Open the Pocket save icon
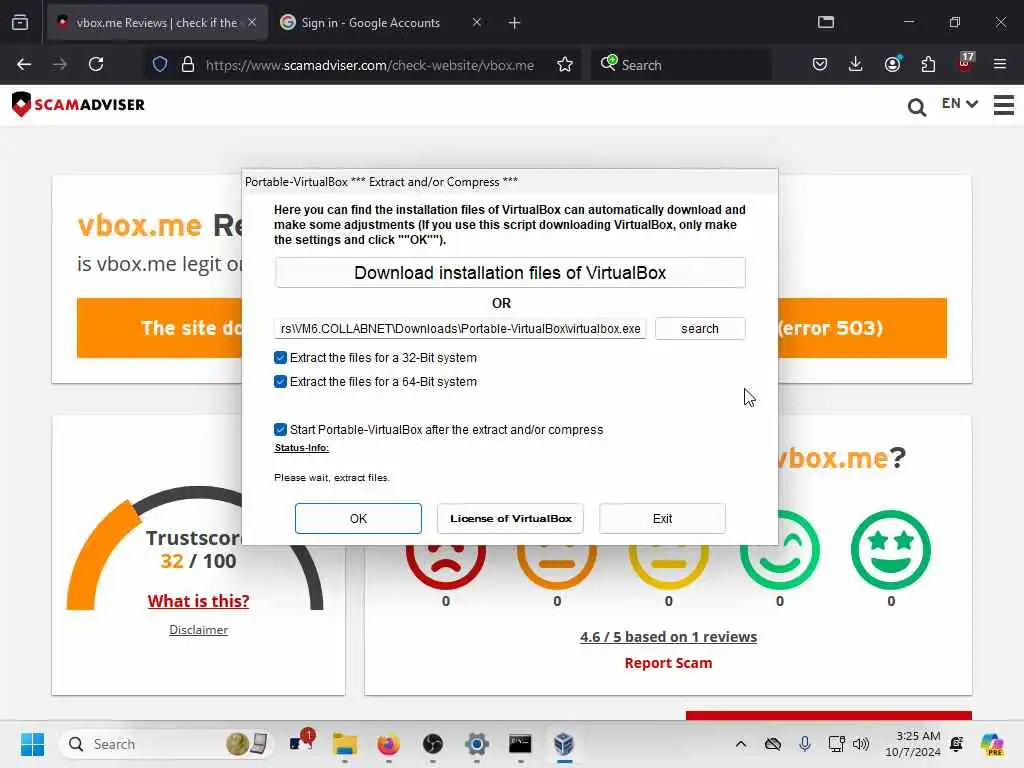This screenshot has height=768, width=1024. [x=820, y=64]
